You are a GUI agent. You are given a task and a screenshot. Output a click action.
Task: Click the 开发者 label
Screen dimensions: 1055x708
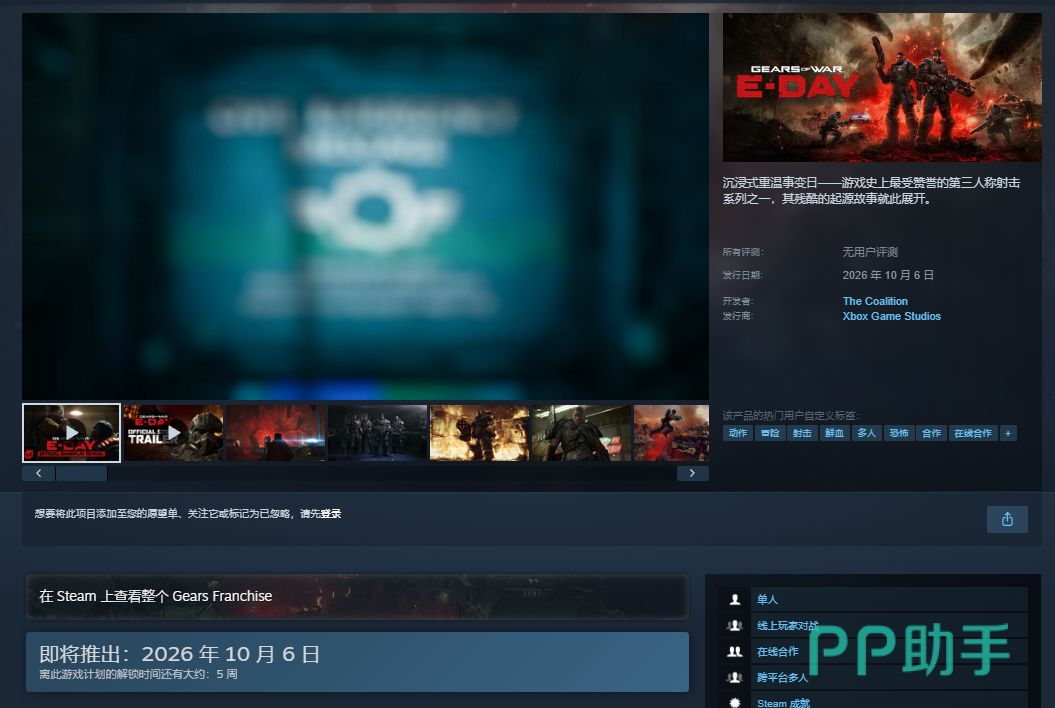(737, 302)
